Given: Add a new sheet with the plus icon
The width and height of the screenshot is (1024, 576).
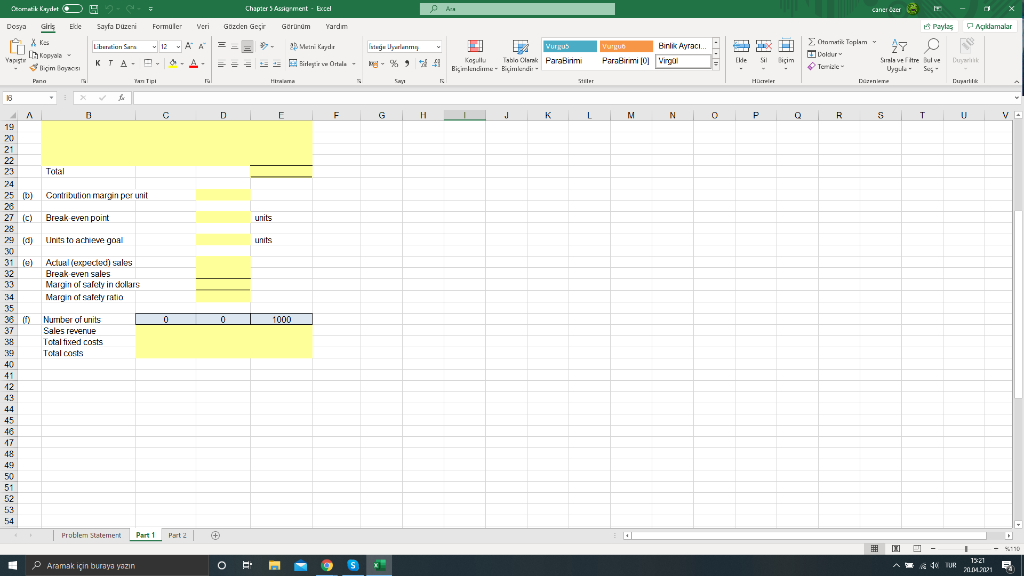Looking at the screenshot, I should click(216, 536).
